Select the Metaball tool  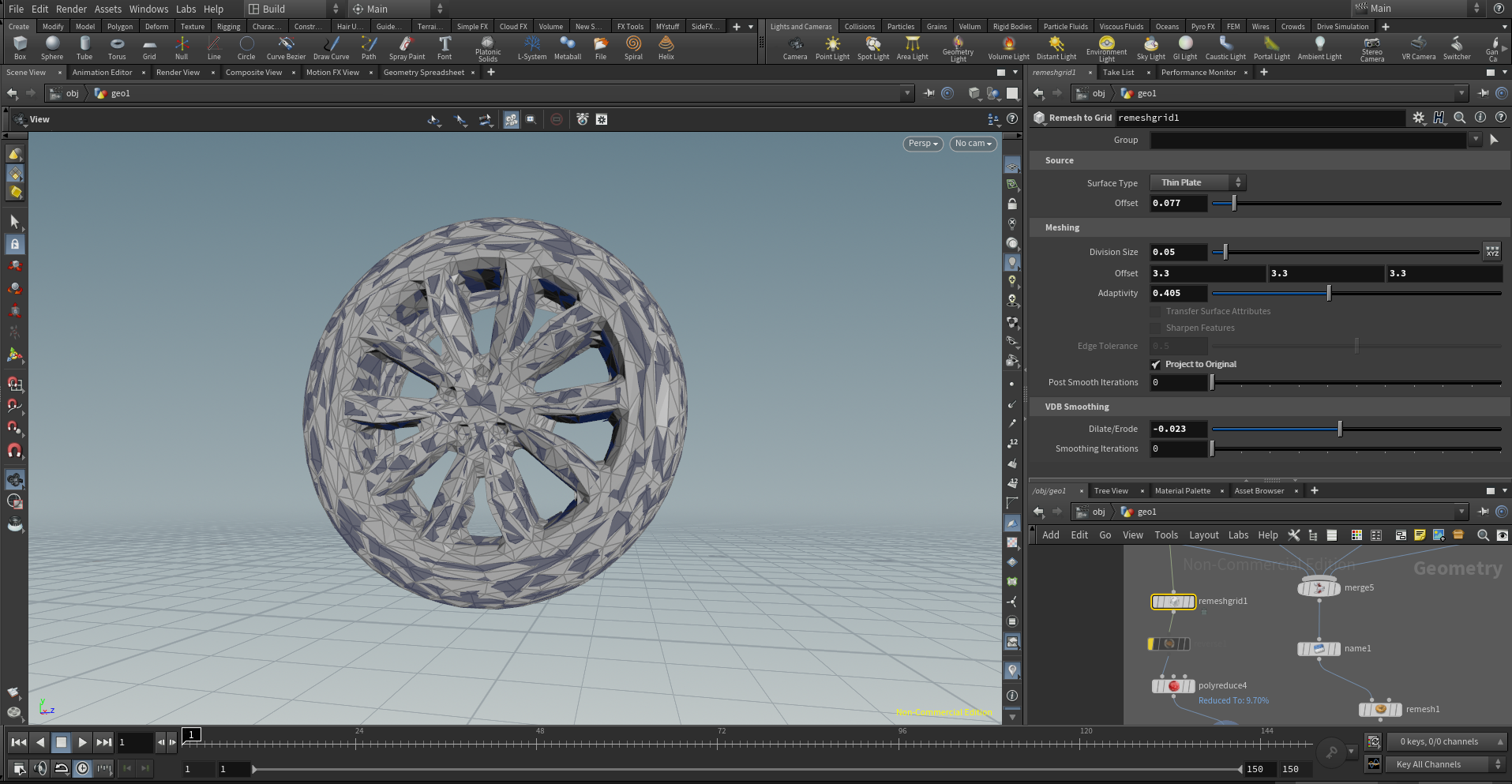(x=568, y=48)
